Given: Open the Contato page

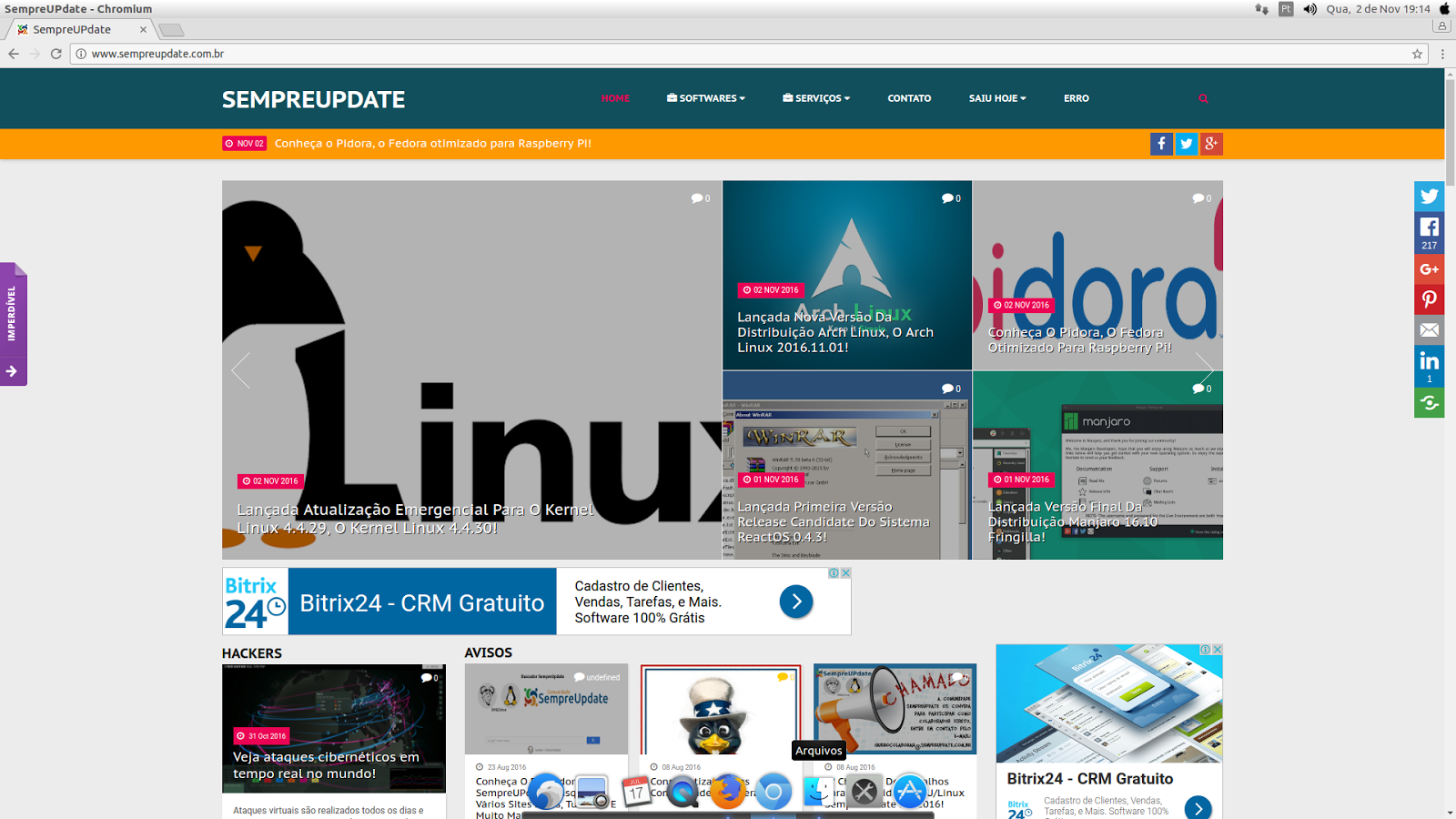Looking at the screenshot, I should [909, 98].
